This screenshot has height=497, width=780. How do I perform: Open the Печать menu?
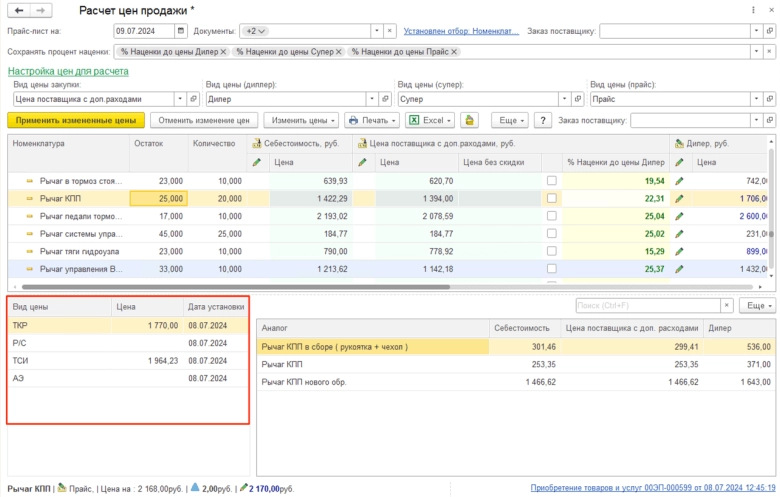click(x=372, y=120)
